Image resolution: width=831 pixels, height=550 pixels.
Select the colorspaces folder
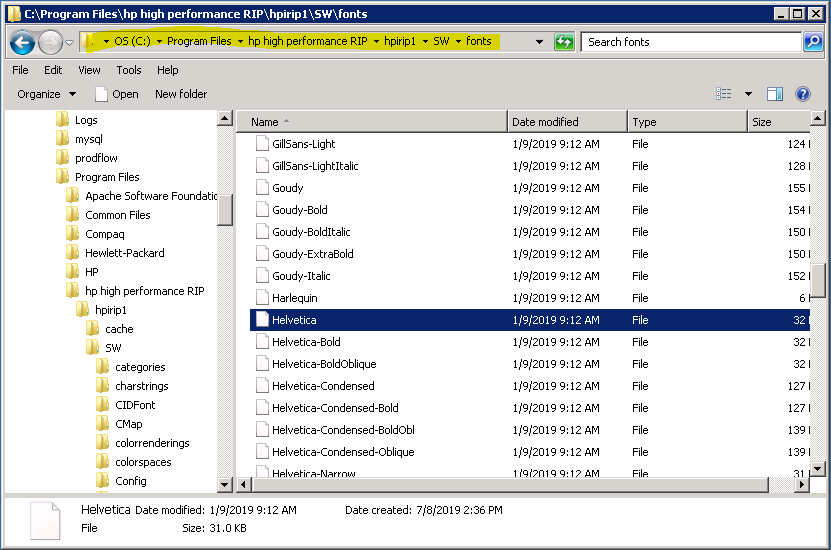[x=134, y=462]
